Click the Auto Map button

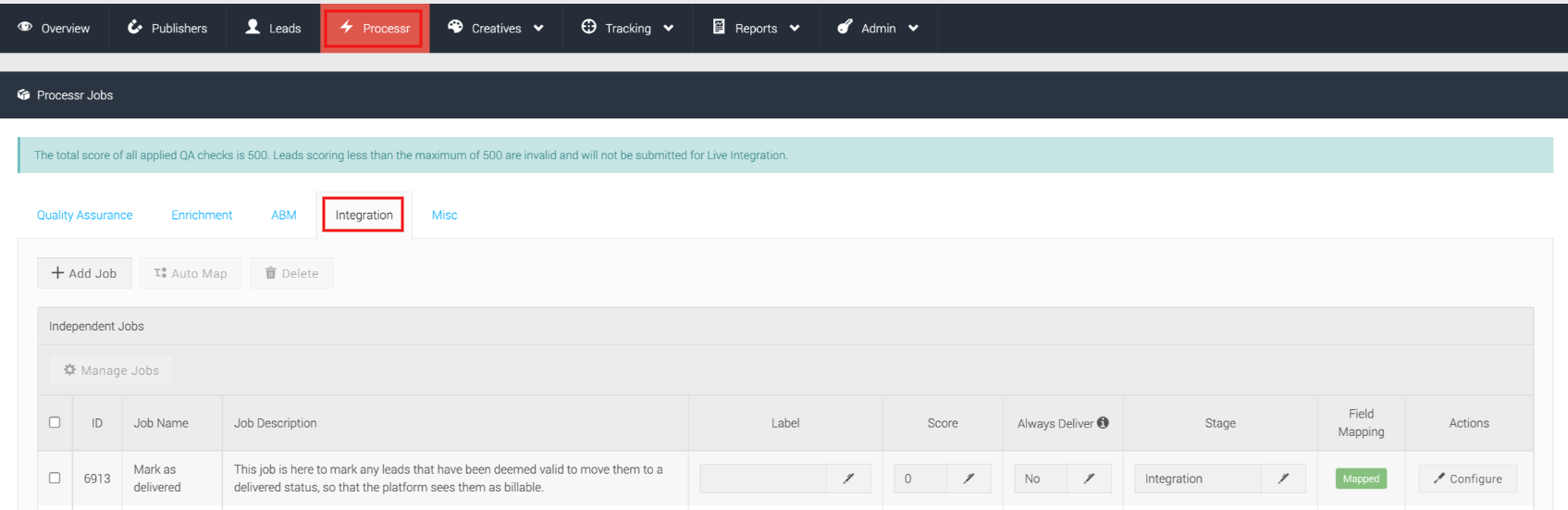pyautogui.click(x=191, y=273)
